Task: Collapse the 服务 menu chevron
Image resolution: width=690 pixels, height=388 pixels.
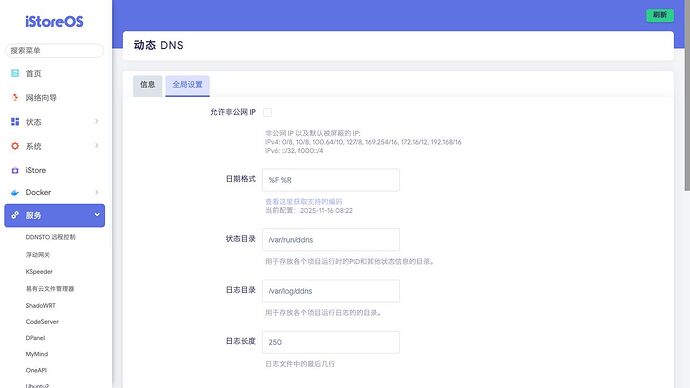Action: (x=97, y=215)
